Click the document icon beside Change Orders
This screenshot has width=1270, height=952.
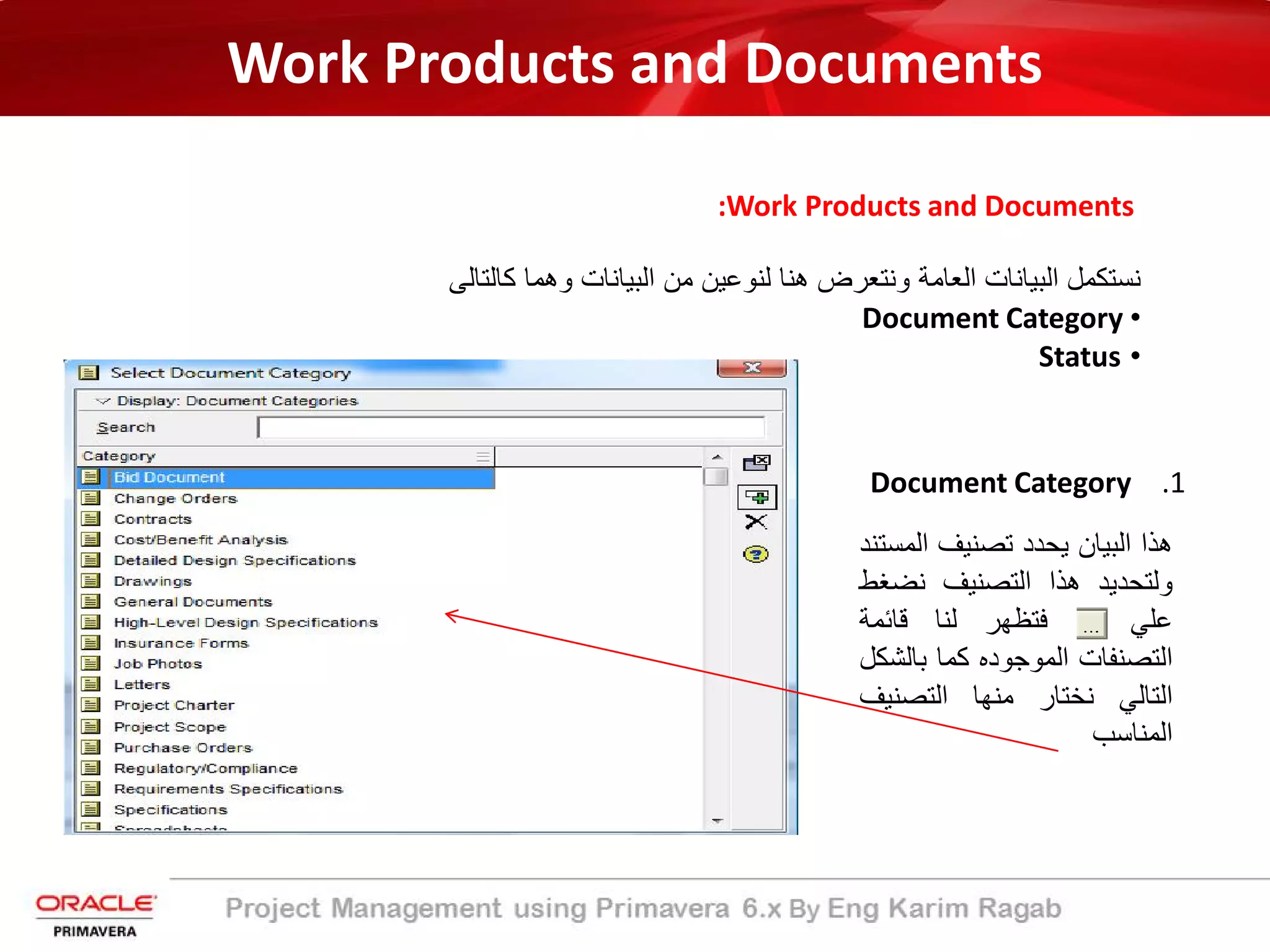91,498
